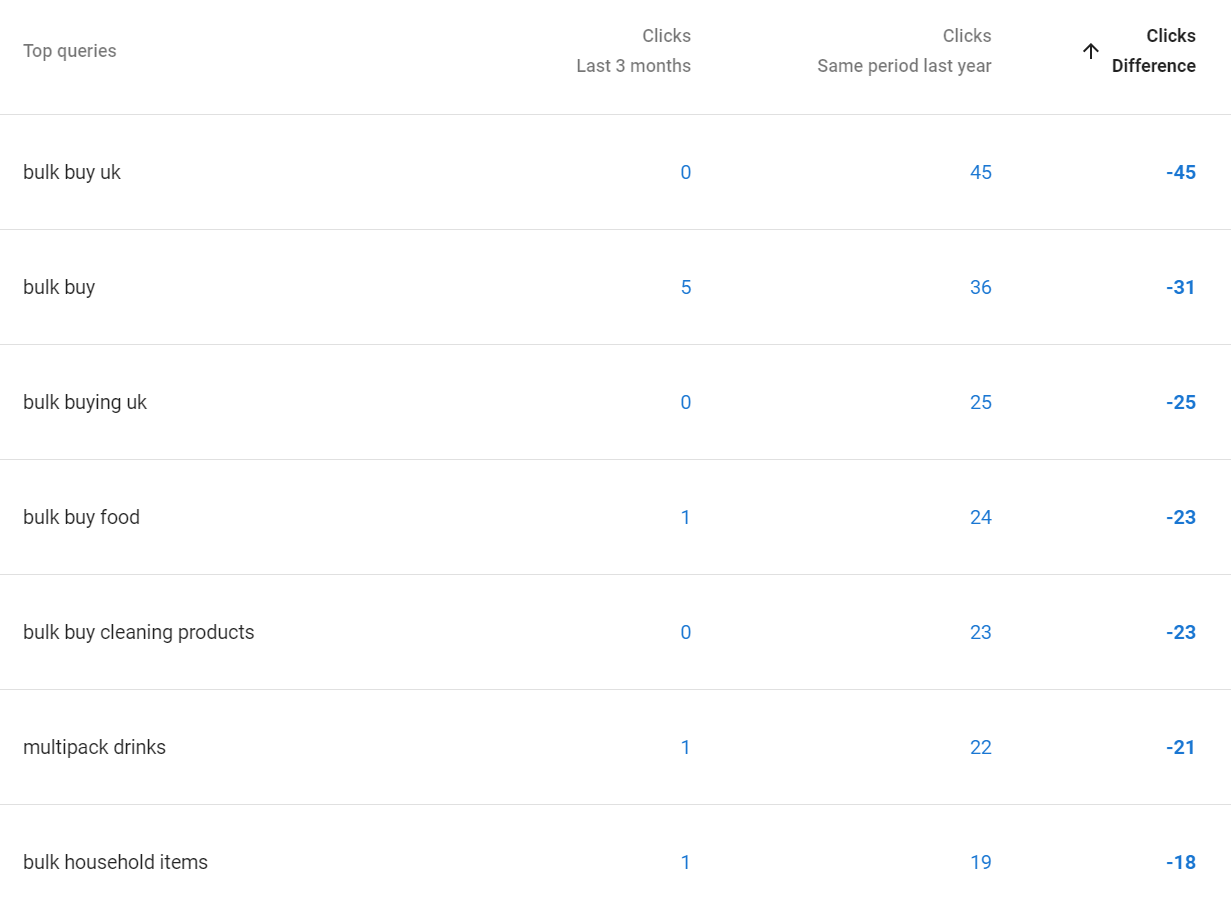
Task: Select the 'multipack drinks' query row
Action: coord(94,747)
